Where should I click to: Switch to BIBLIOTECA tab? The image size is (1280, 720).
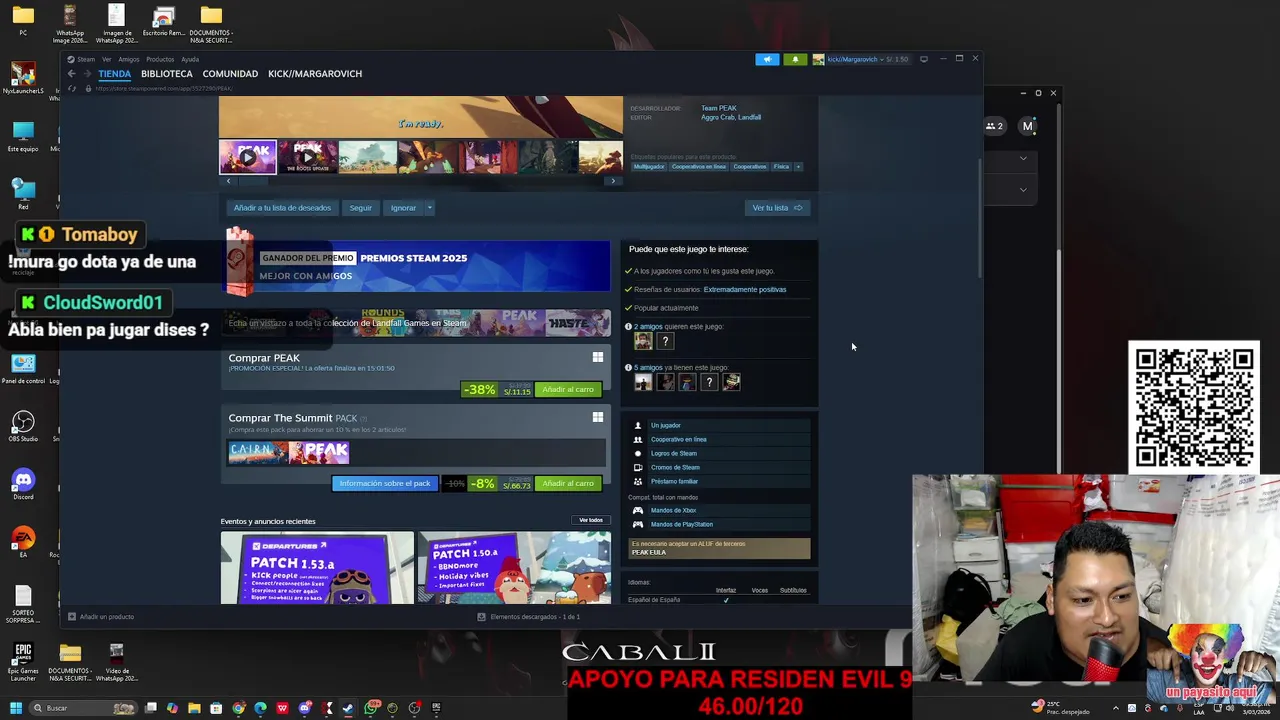(x=167, y=74)
